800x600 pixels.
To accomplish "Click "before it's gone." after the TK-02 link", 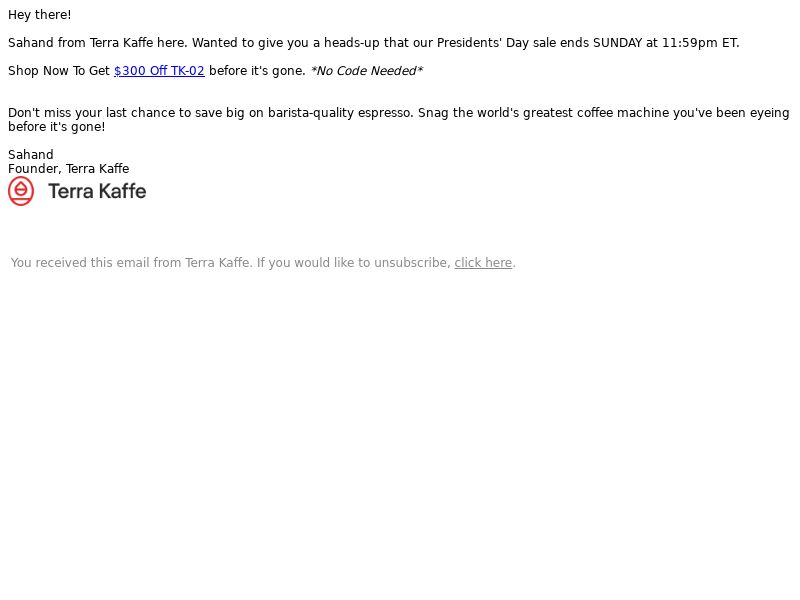I will click(257, 71).
